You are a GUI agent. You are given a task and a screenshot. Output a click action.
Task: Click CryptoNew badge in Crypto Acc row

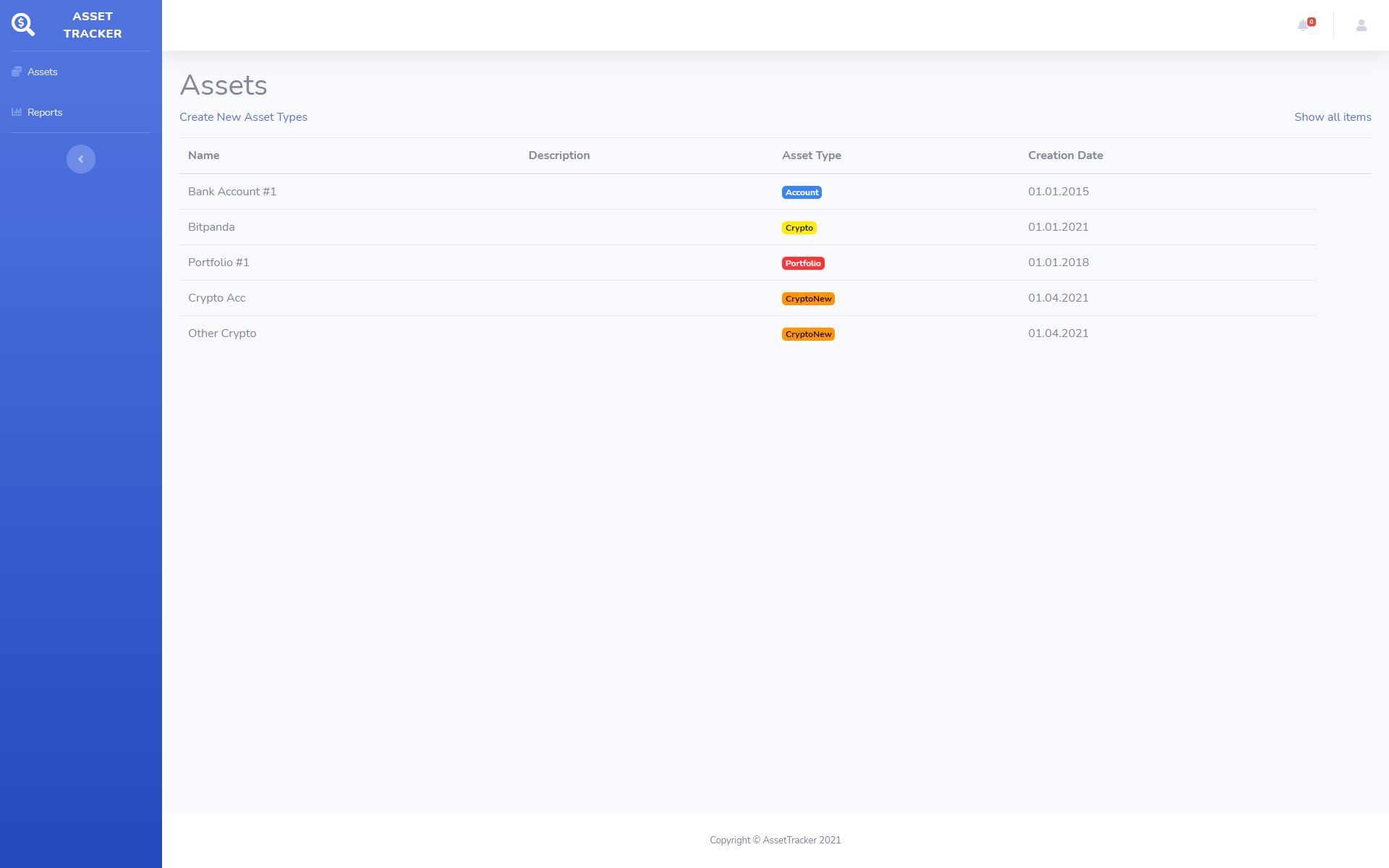tap(808, 299)
